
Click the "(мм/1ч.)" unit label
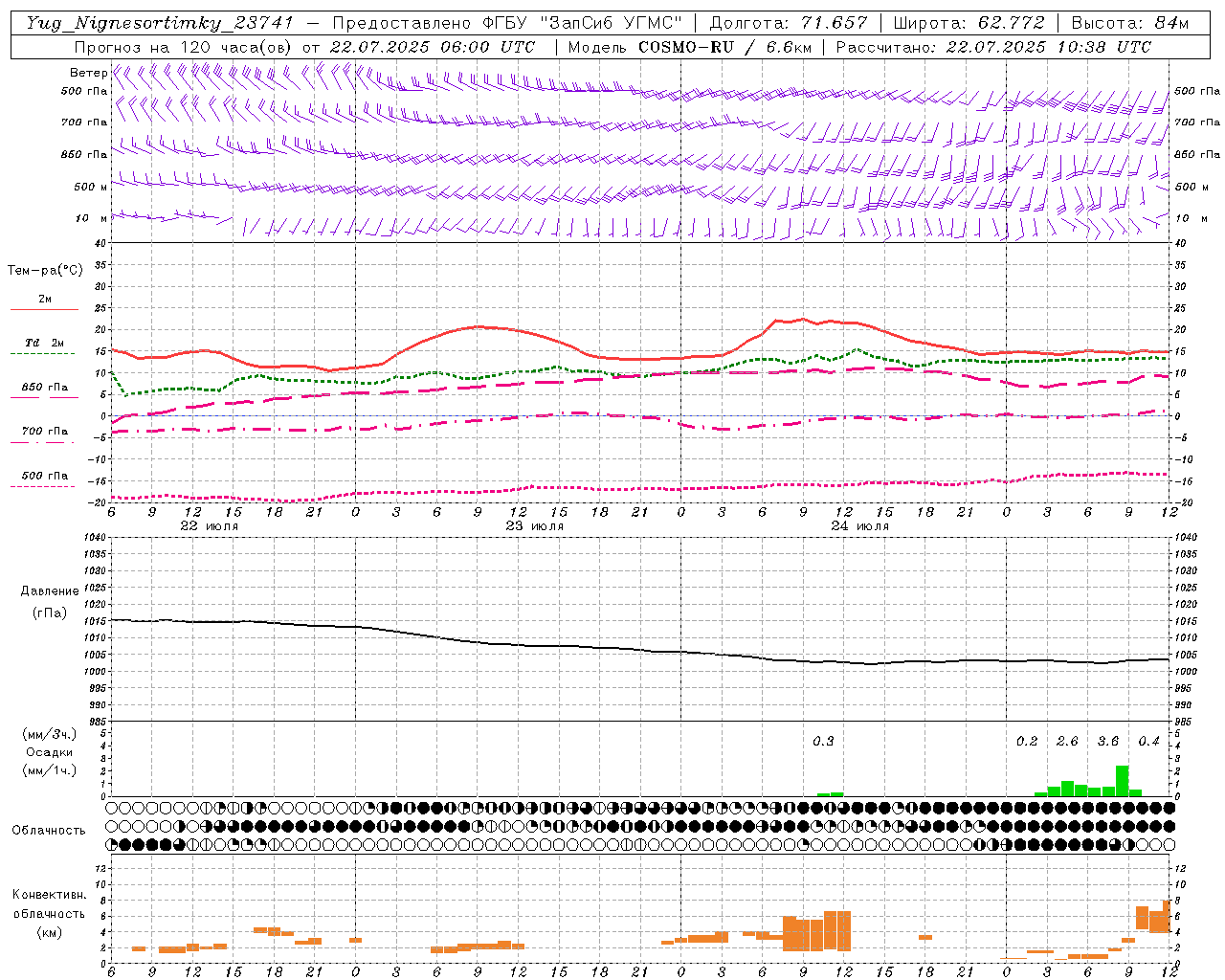tap(50, 770)
